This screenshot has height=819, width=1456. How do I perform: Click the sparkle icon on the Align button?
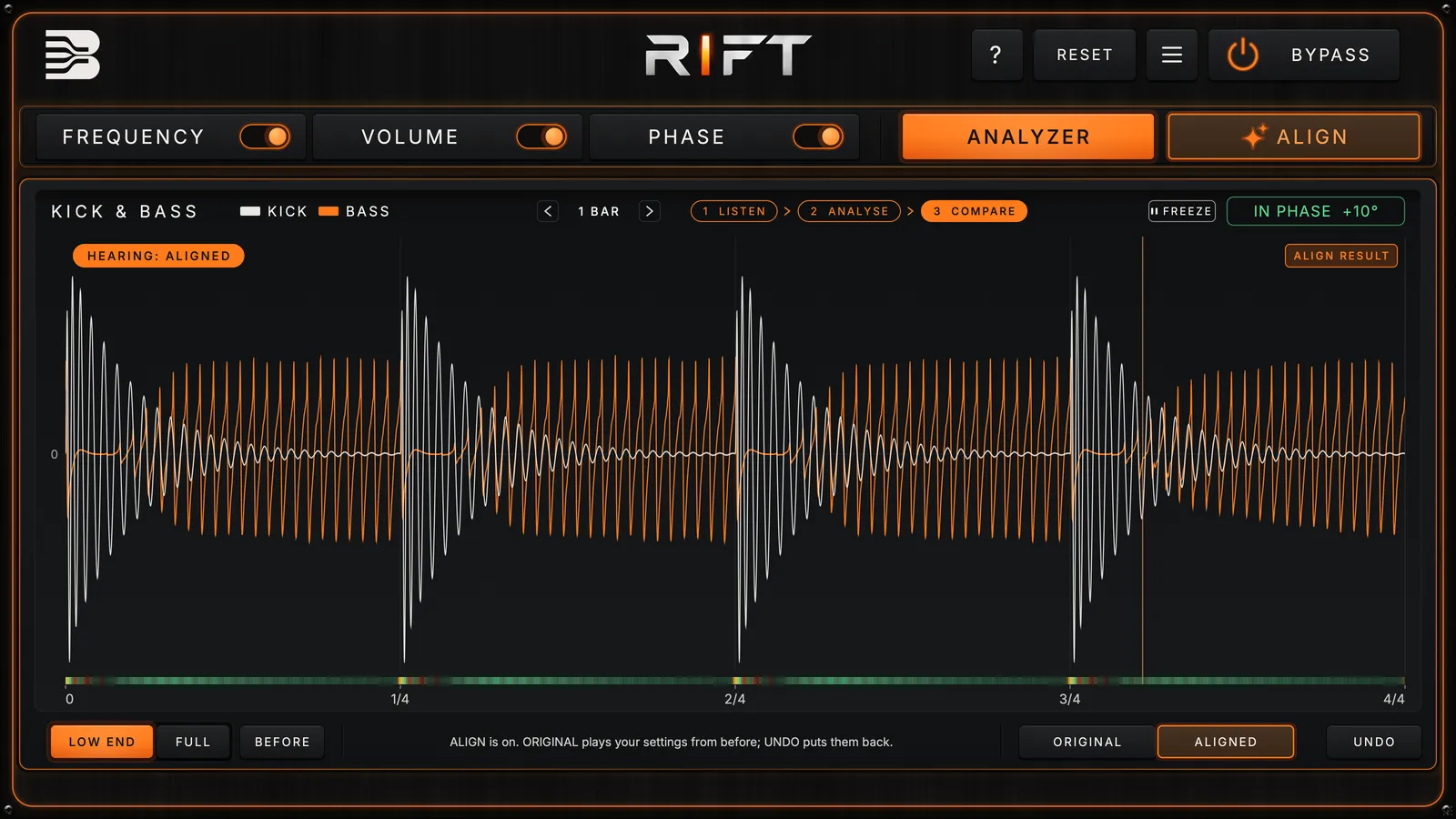pyautogui.click(x=1254, y=136)
